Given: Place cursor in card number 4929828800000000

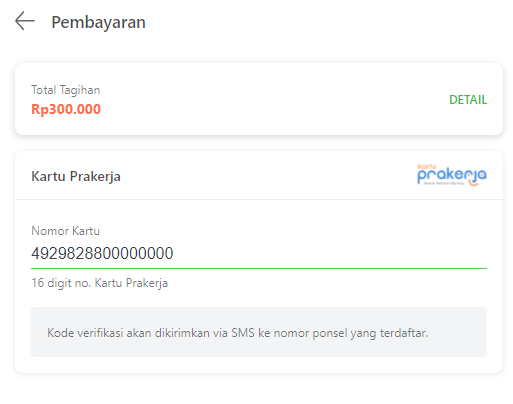Looking at the screenshot, I should (102, 253).
